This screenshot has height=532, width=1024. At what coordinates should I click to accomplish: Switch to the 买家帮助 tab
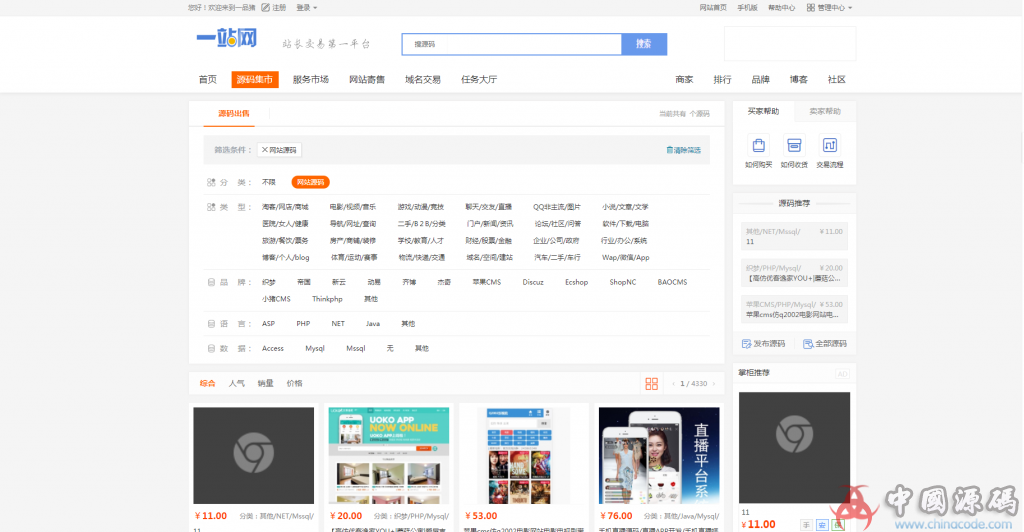(x=763, y=112)
